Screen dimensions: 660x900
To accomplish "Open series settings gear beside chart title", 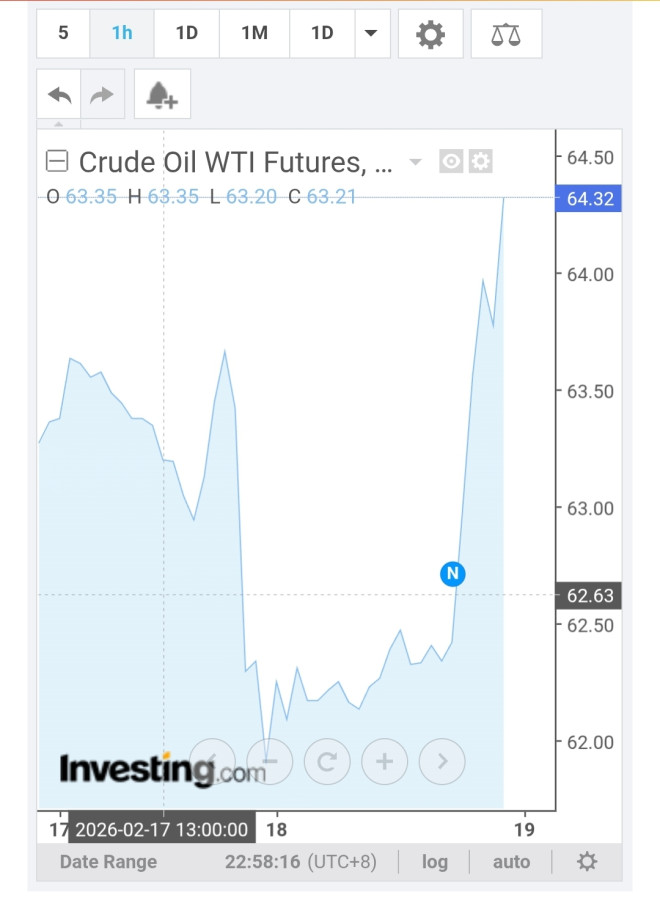I will pyautogui.click(x=481, y=161).
